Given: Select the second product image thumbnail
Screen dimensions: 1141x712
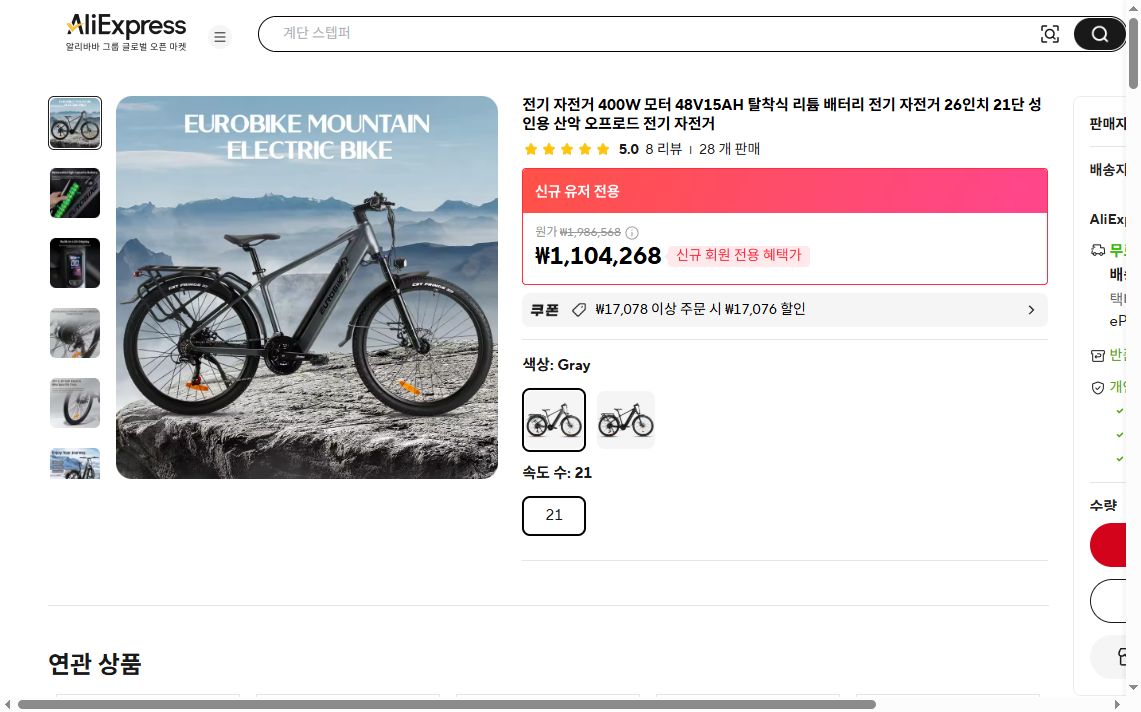Looking at the screenshot, I should pos(74,192).
